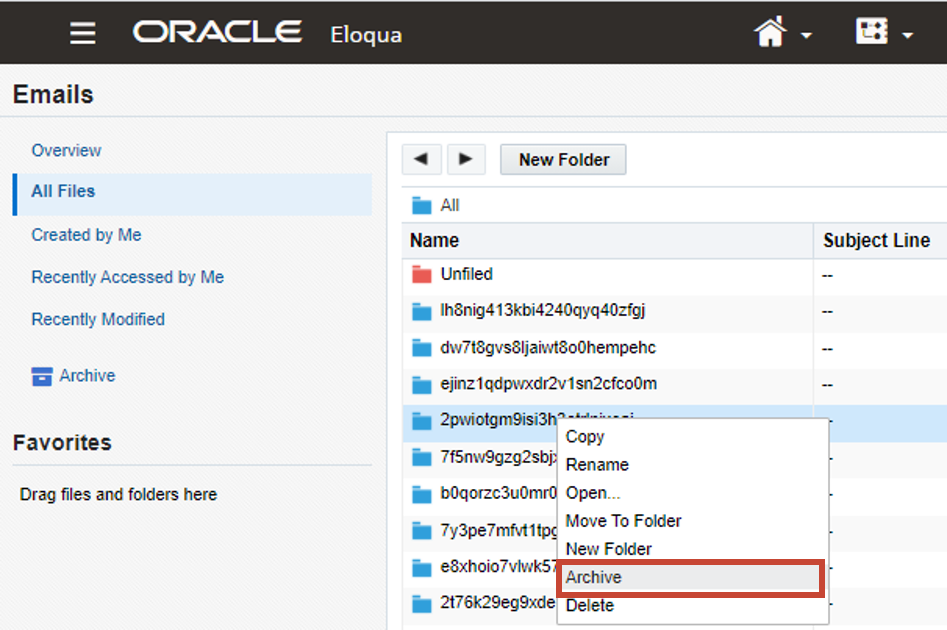Go to Recently Modified view
Viewport: 947px width, 630px height.
(x=98, y=319)
